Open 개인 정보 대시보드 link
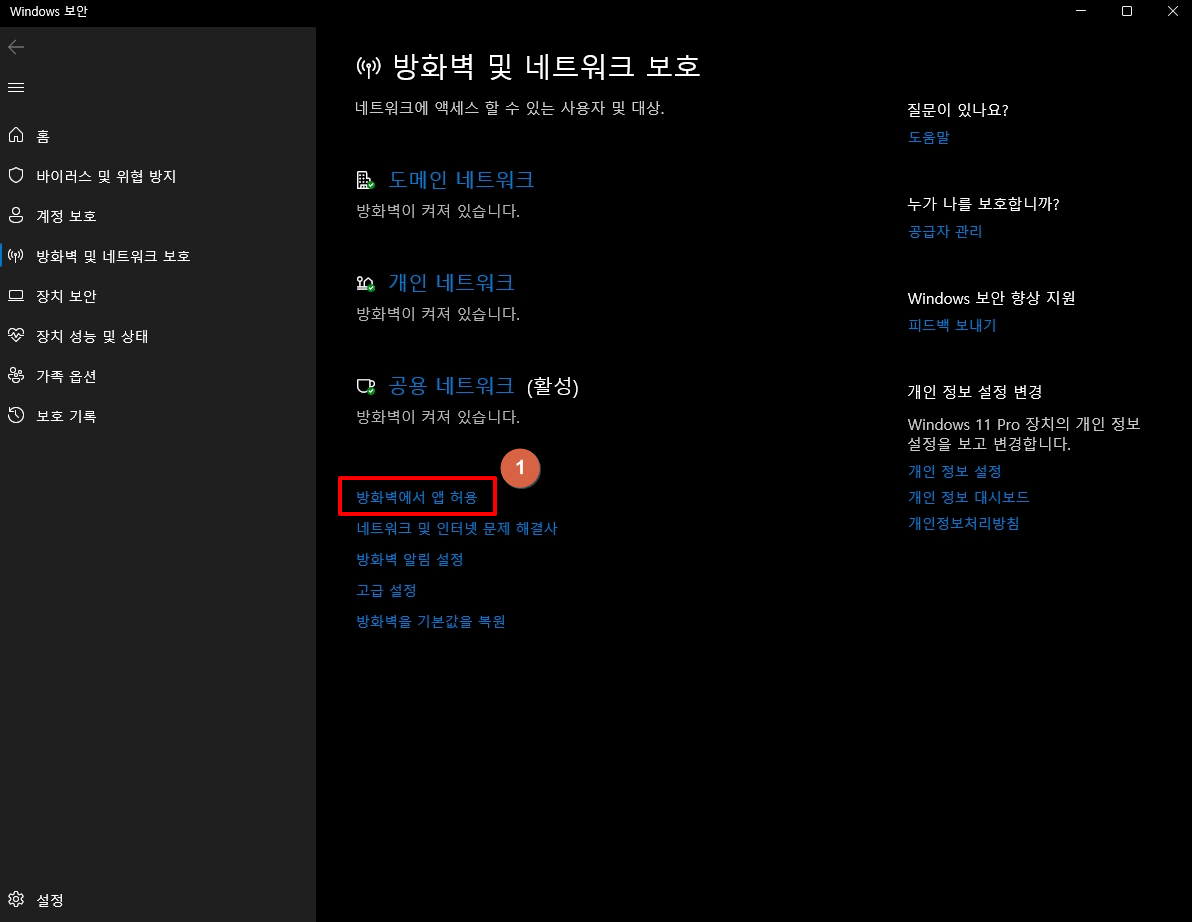Viewport: 1192px width, 922px height. 969,497
